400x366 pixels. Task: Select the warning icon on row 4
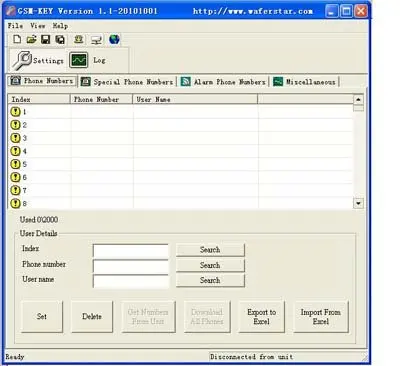(x=15, y=151)
